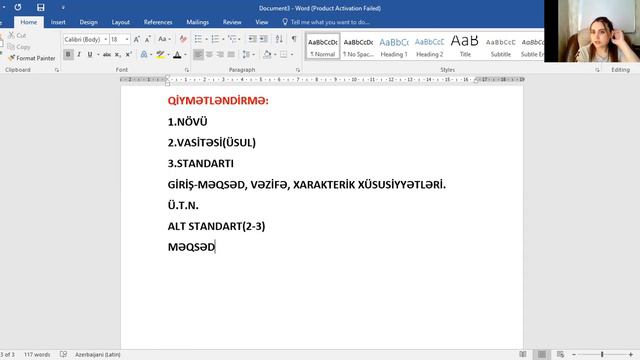Click the Justify icon

pyautogui.click(x=231, y=54)
